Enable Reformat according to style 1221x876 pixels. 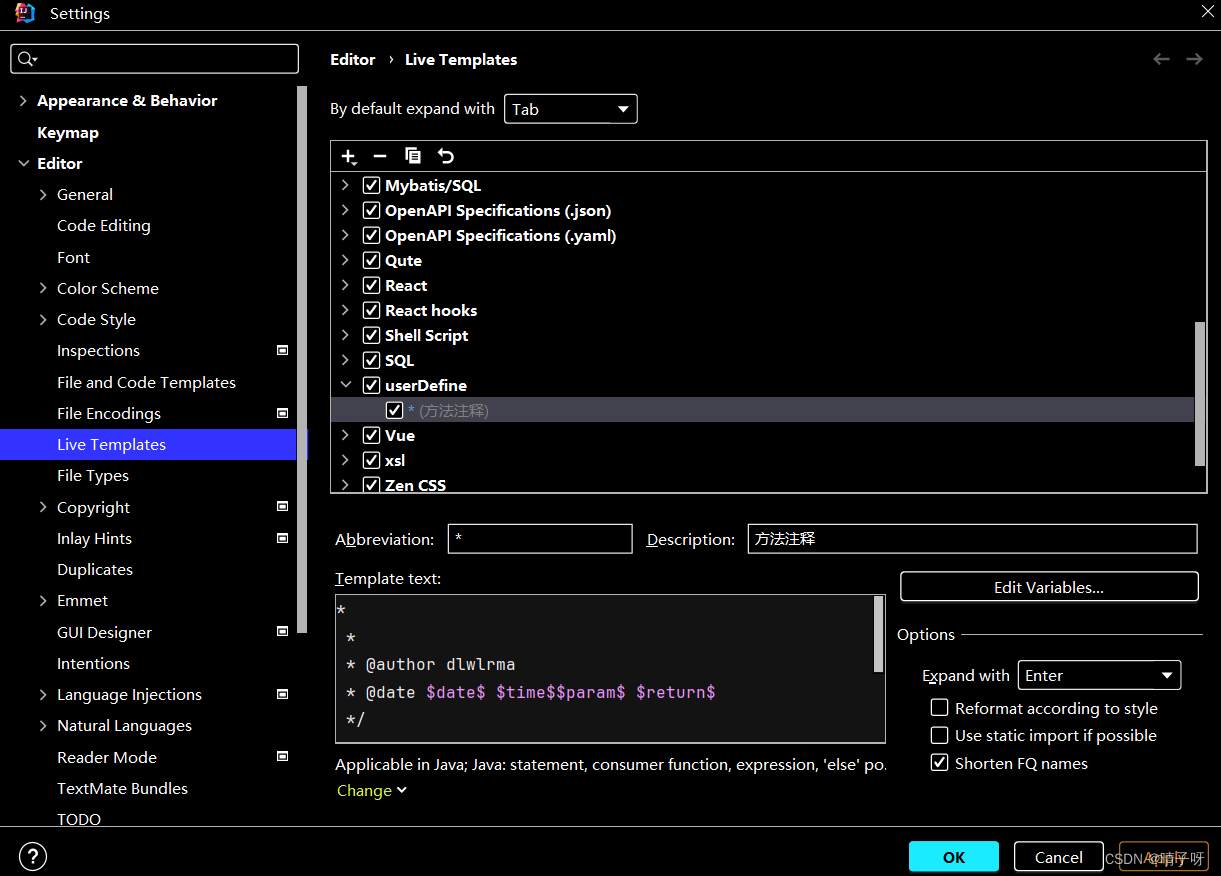tap(939, 708)
